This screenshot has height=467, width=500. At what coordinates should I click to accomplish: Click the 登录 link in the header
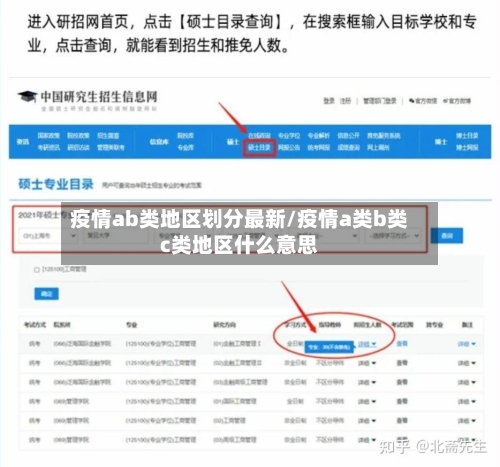click(329, 101)
